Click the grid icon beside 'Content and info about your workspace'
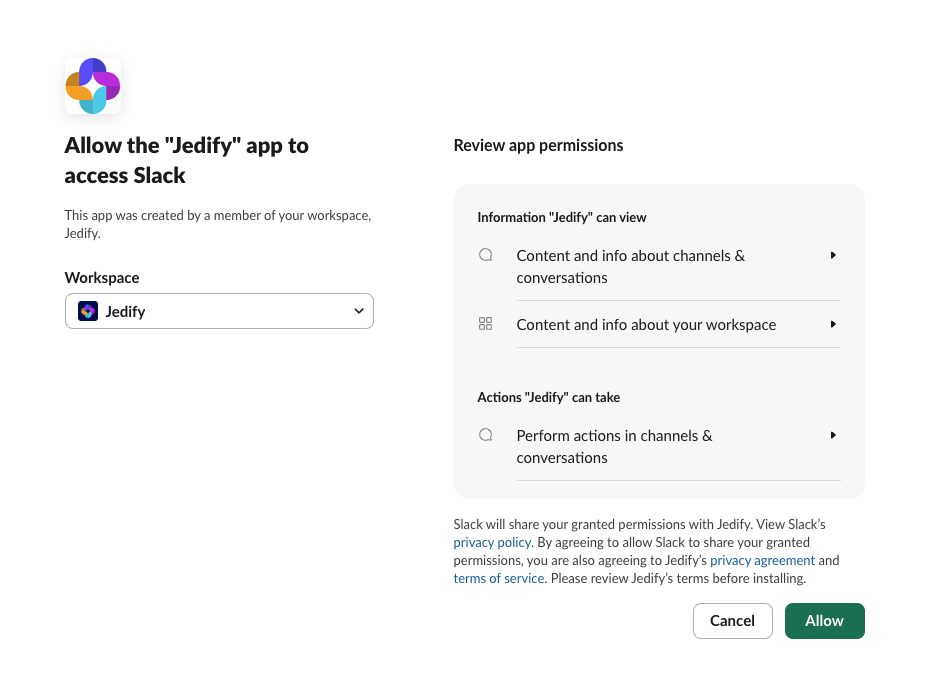Screen dimensions: 945x674 (x=485, y=324)
